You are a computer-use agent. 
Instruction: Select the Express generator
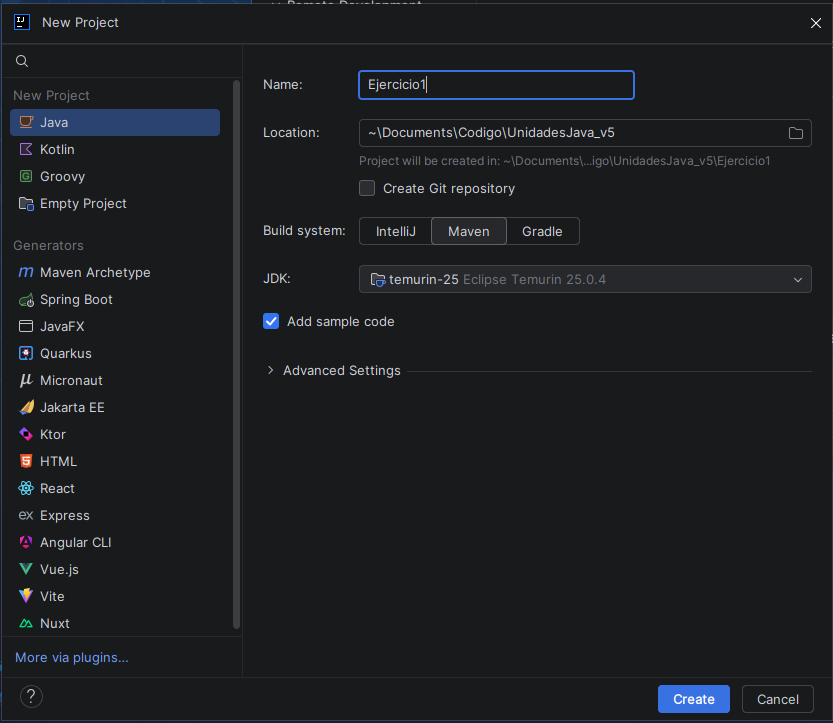(x=115, y=515)
